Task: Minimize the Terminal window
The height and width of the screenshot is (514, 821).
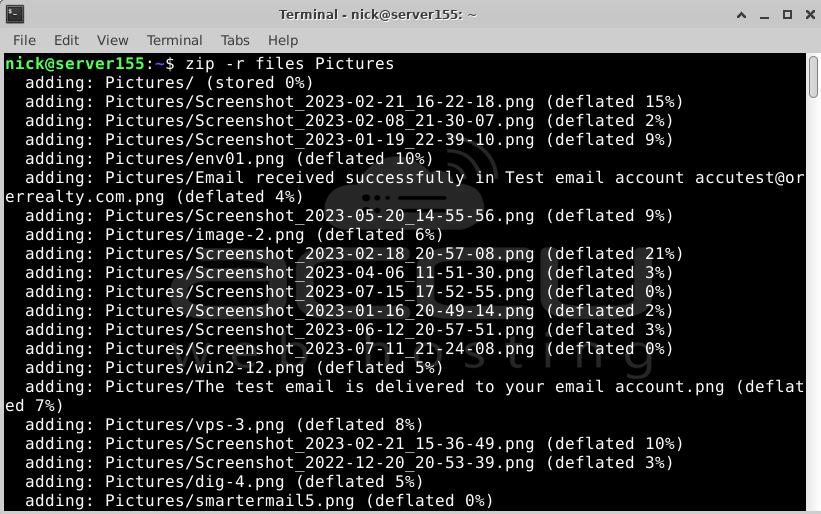Action: coord(764,15)
